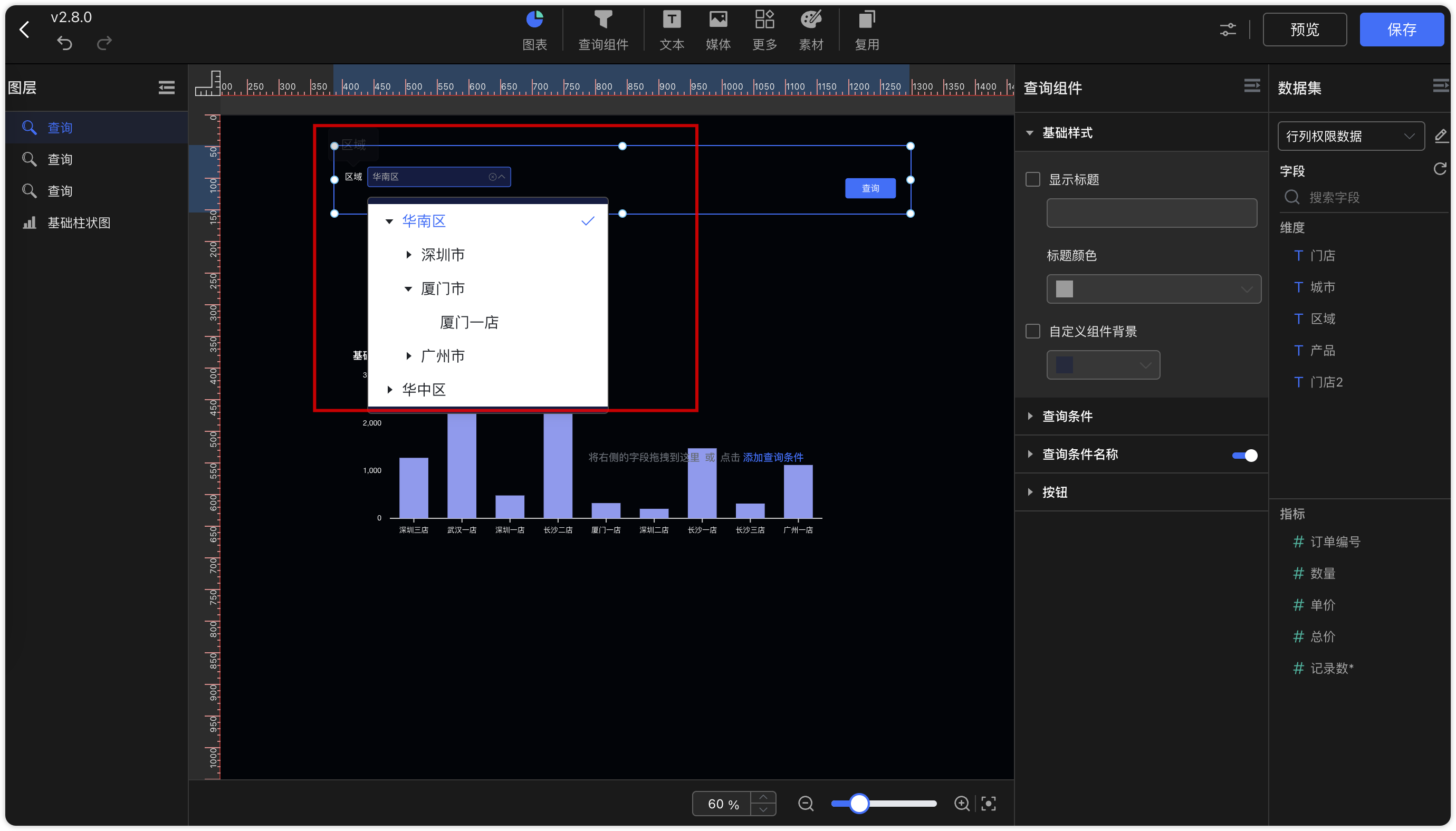
Task: Click the 预览 preview button
Action: tap(1304, 30)
